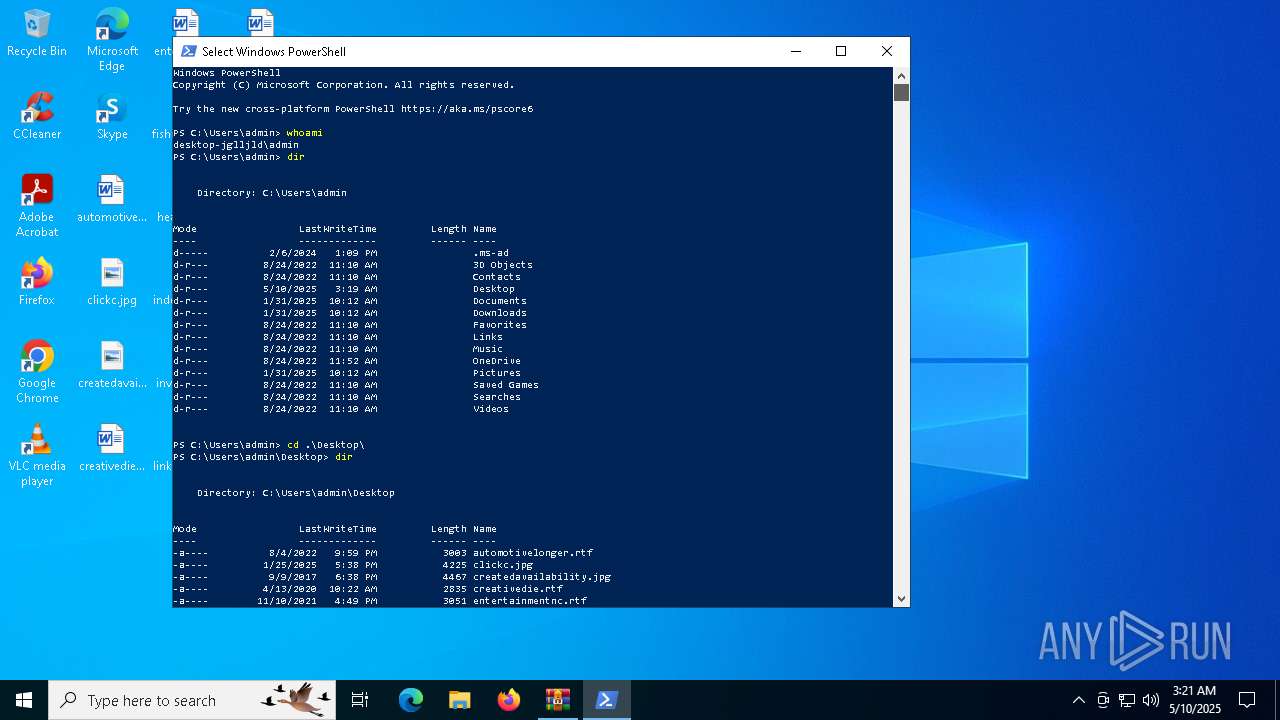Screen dimensions: 1280x720
Task: Open the Action Center notifications
Action: tap(1247, 700)
